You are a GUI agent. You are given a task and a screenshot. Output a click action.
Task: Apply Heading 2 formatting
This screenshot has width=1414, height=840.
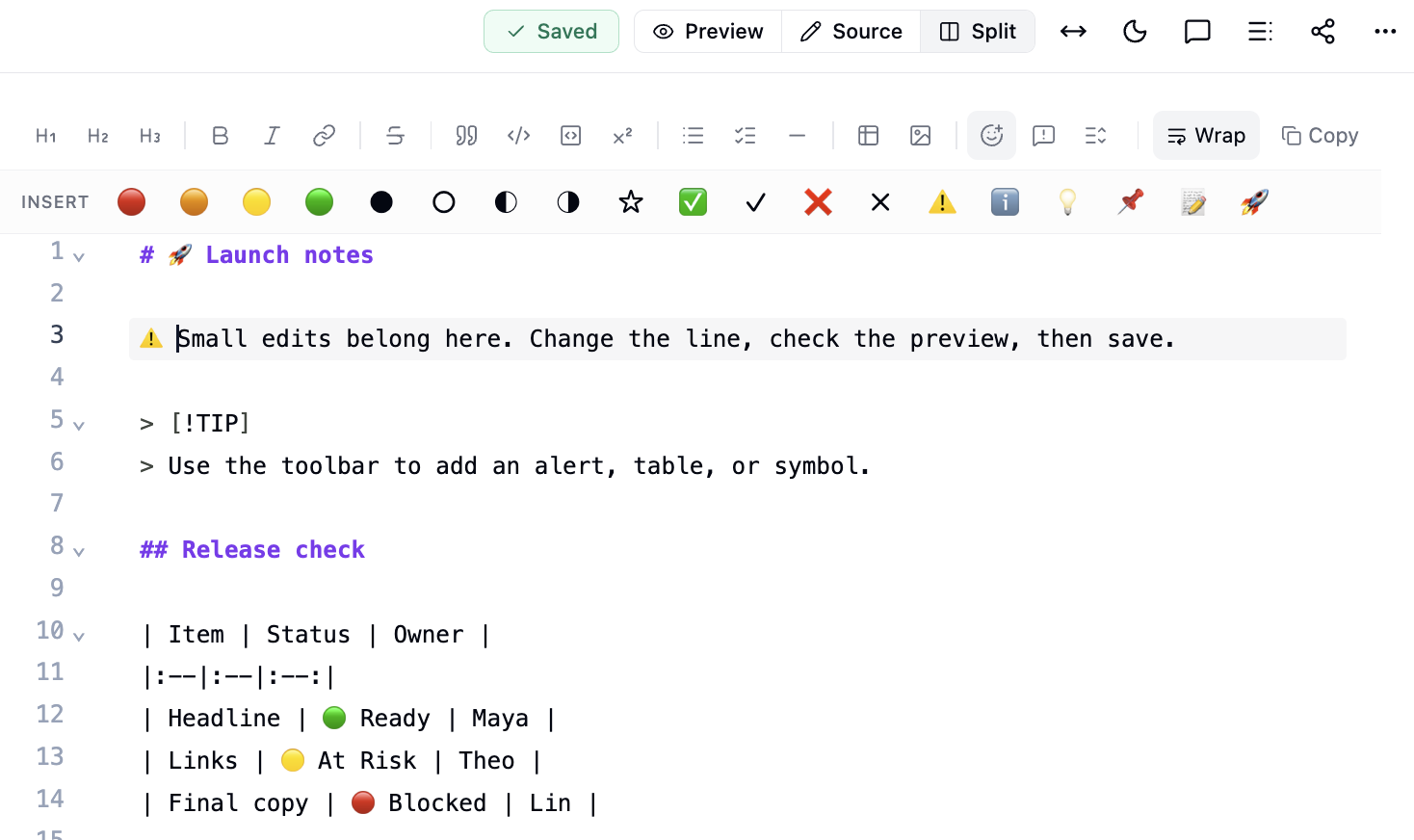98,136
